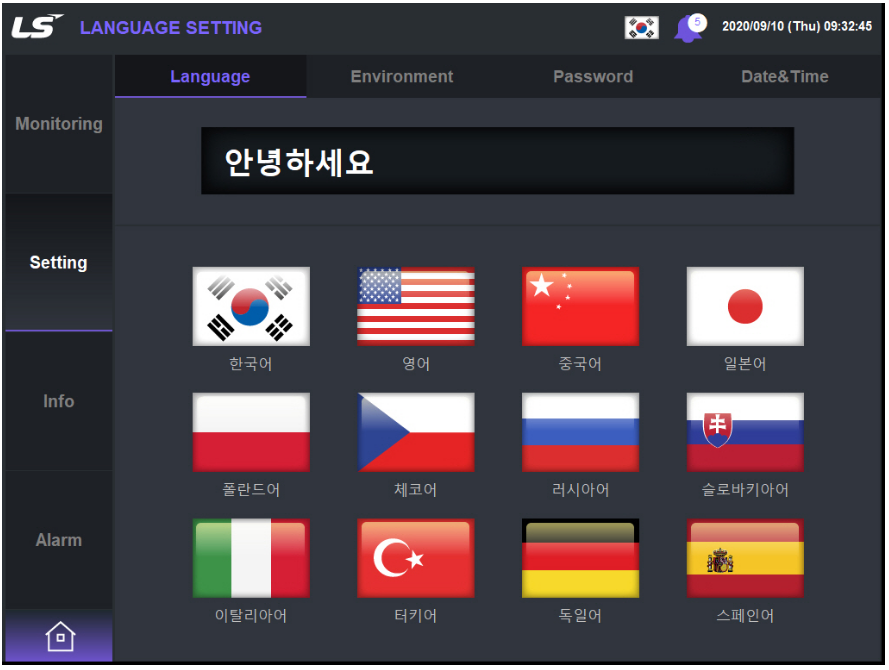Choose the Czech flag language option
Screen dimensions: 889x670
(416, 432)
